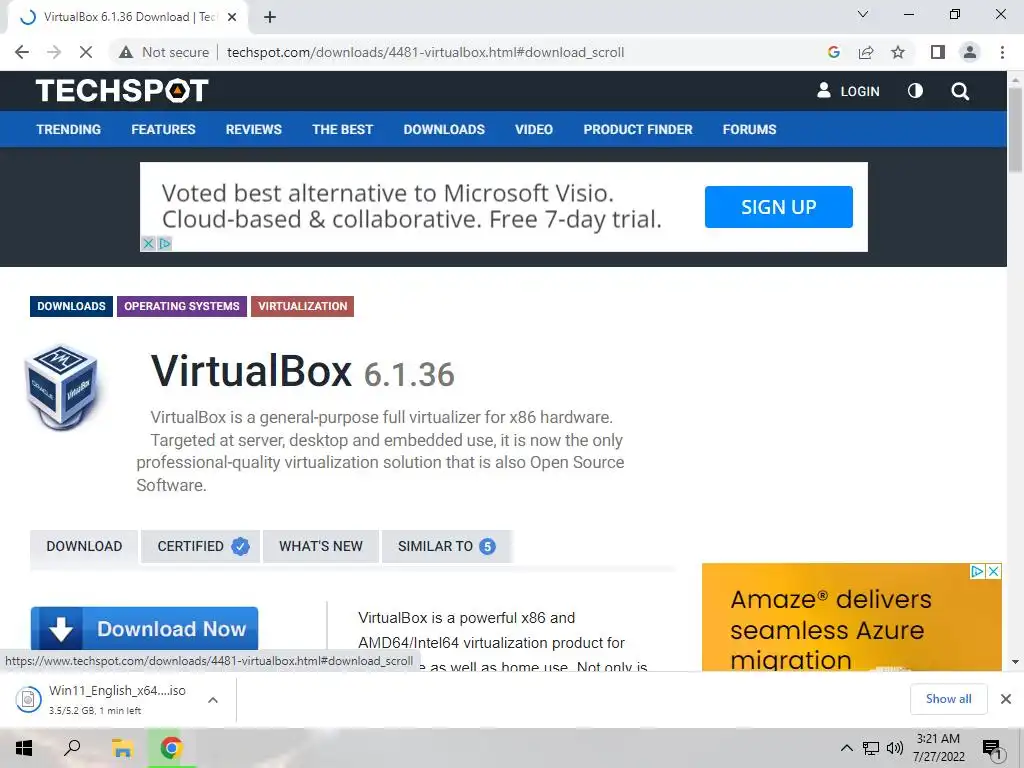Open a new tab with plus icon
Screen dimensions: 1024x768
point(270,17)
